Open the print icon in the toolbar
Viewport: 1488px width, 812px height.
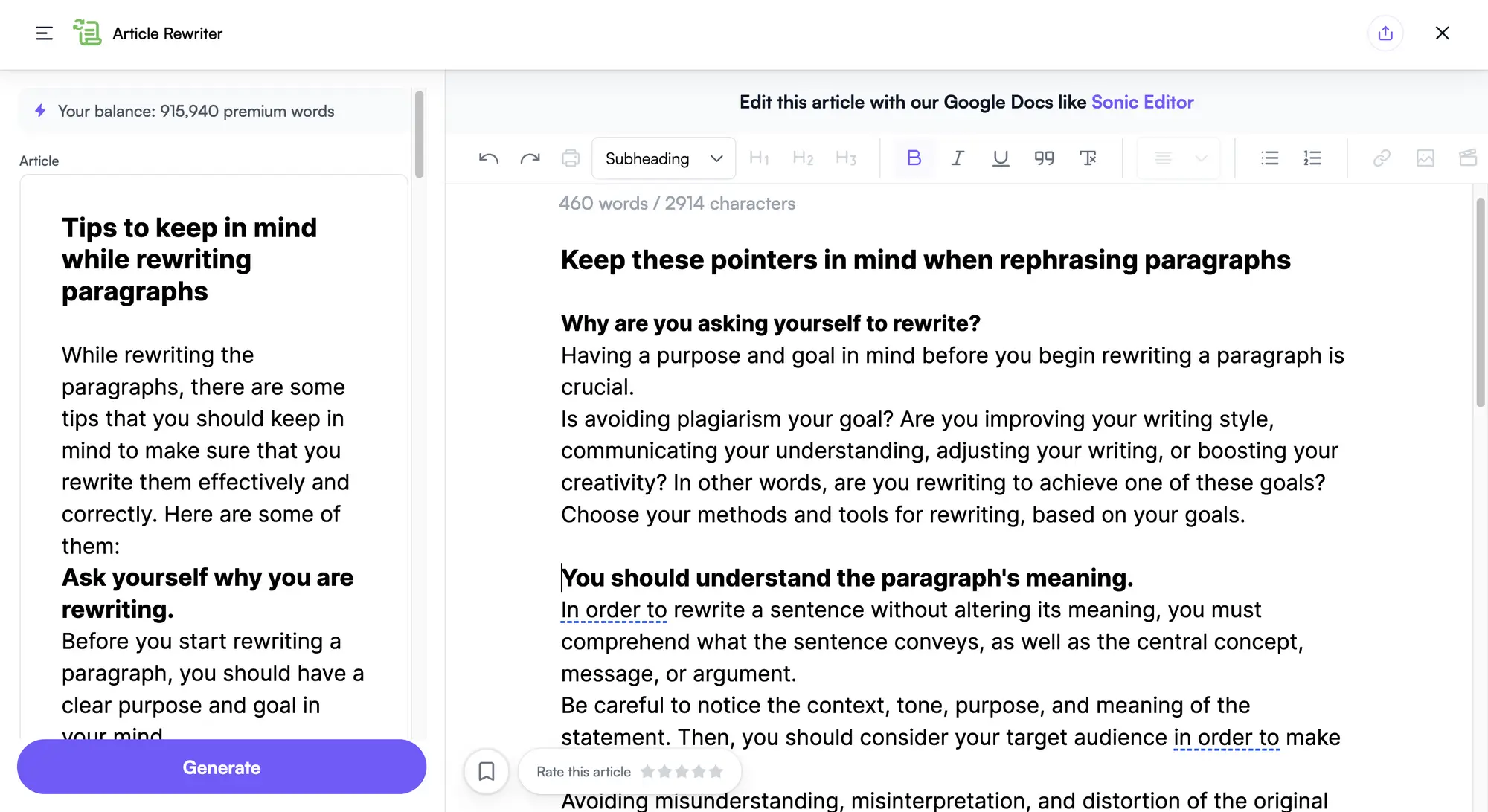571,158
